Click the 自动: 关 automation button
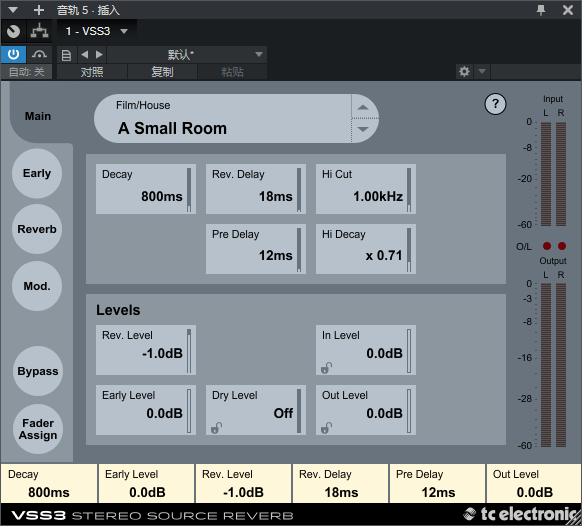 click(x=26, y=72)
